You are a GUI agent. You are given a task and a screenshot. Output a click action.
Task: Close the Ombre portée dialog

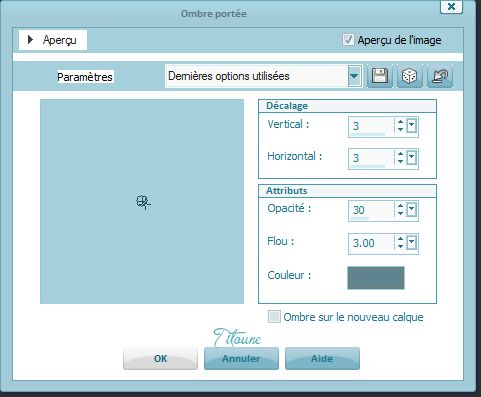click(452, 6)
